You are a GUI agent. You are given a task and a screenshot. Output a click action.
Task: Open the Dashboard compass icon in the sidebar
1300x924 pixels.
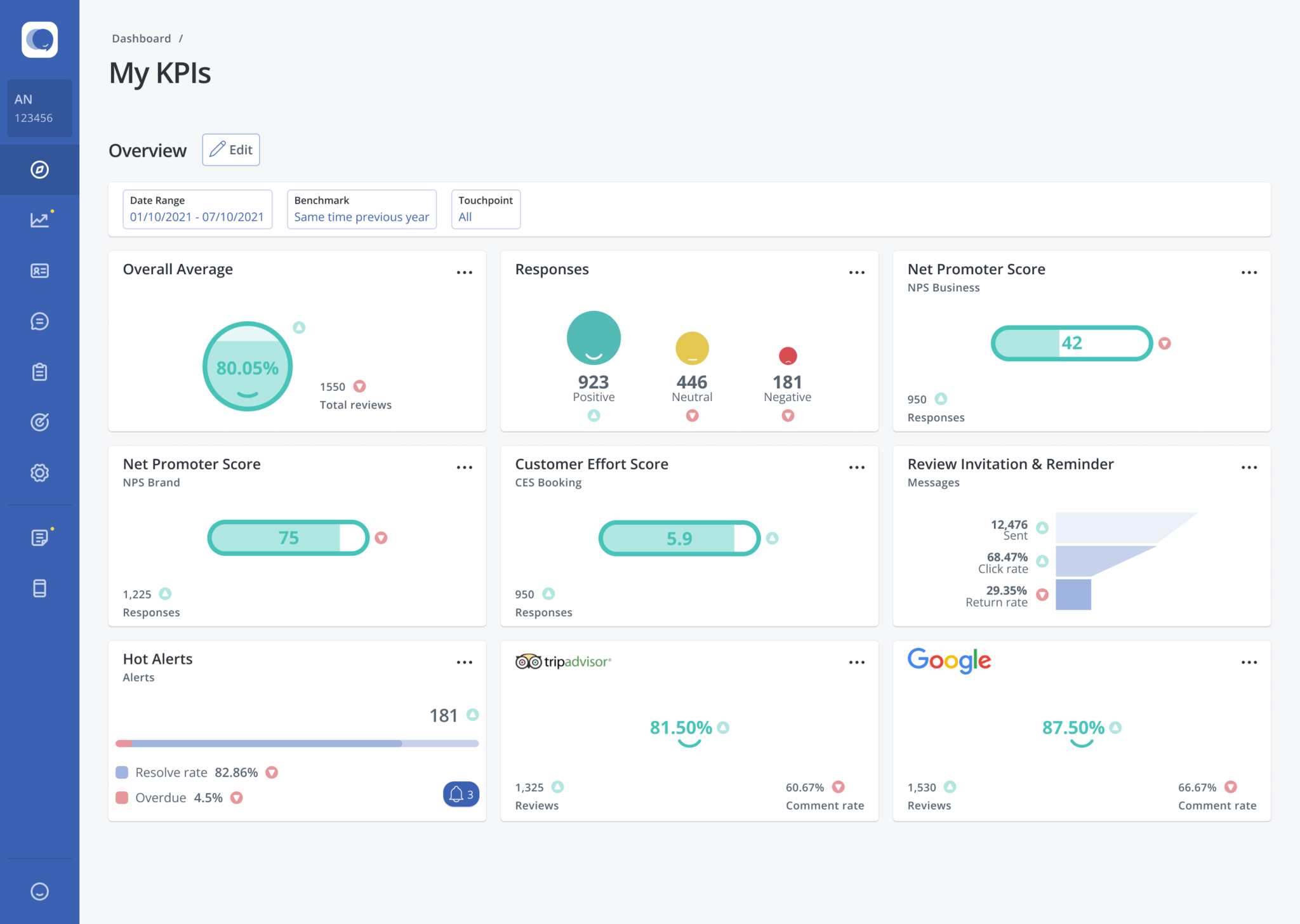coord(39,169)
